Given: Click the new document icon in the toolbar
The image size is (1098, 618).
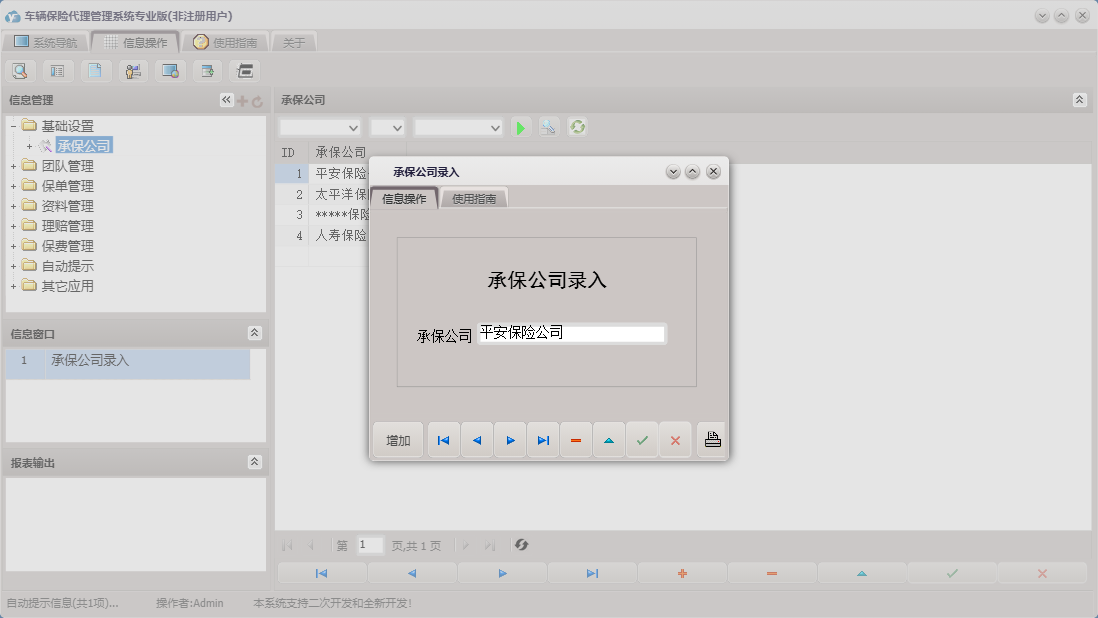Looking at the screenshot, I should click(95, 71).
